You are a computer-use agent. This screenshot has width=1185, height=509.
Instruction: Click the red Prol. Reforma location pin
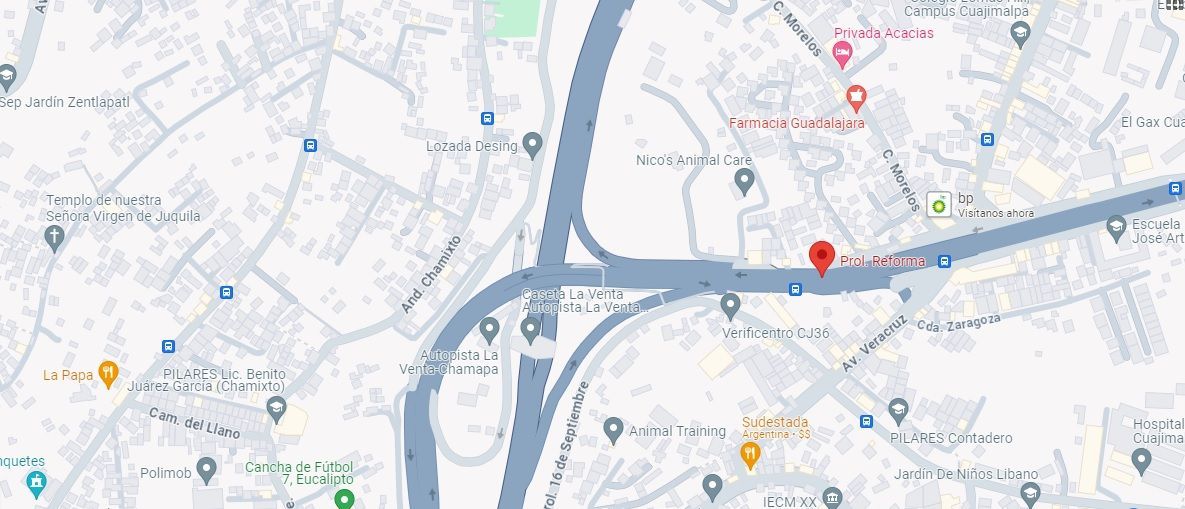click(x=821, y=258)
